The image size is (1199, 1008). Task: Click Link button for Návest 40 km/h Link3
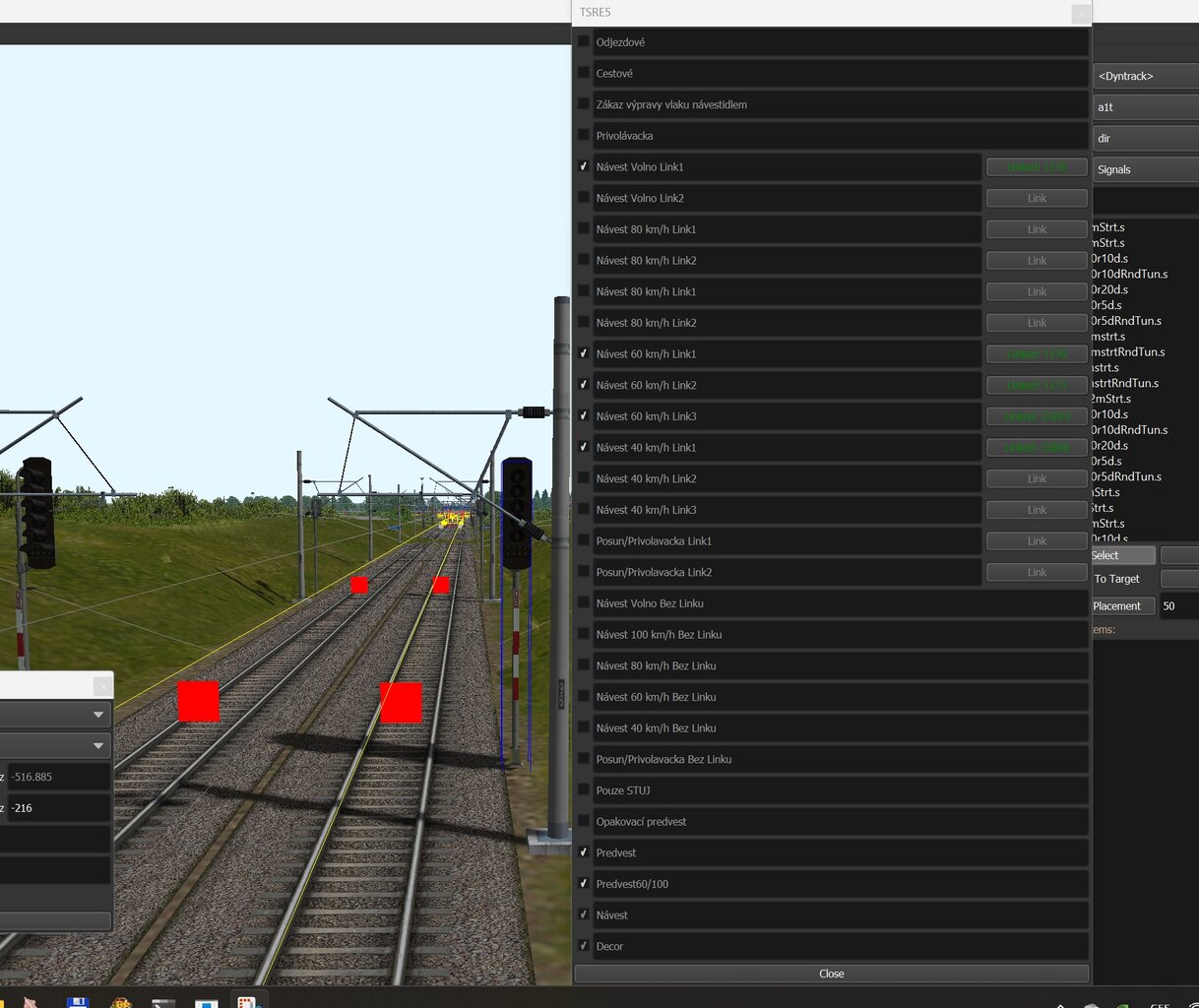point(1037,510)
